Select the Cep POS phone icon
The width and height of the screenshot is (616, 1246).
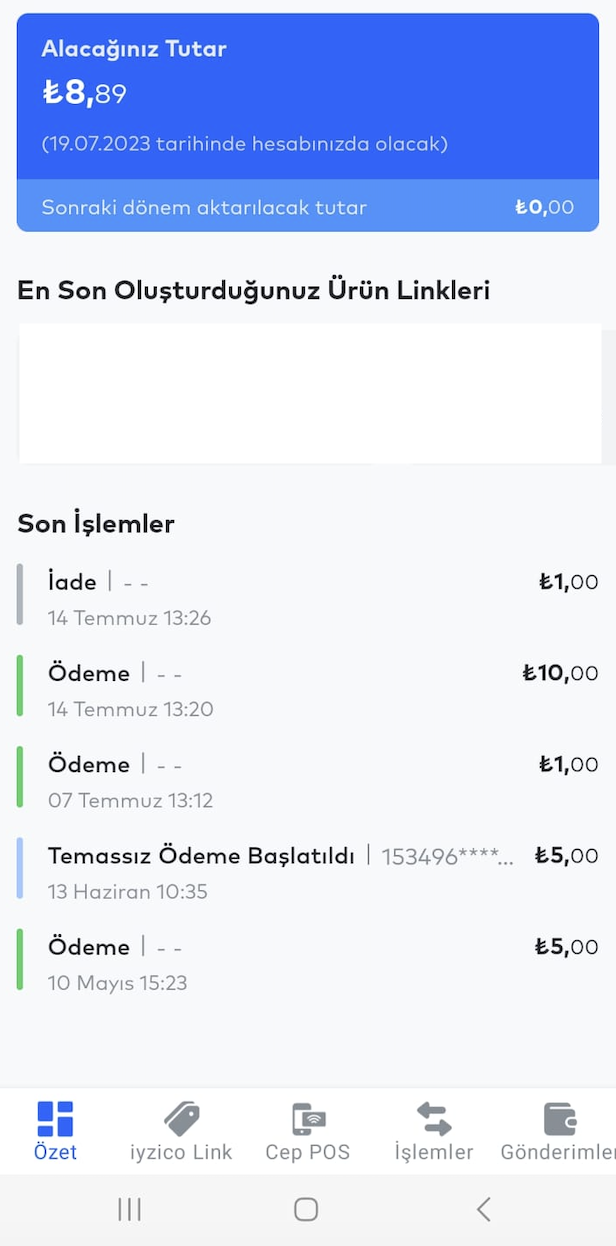point(308,1119)
